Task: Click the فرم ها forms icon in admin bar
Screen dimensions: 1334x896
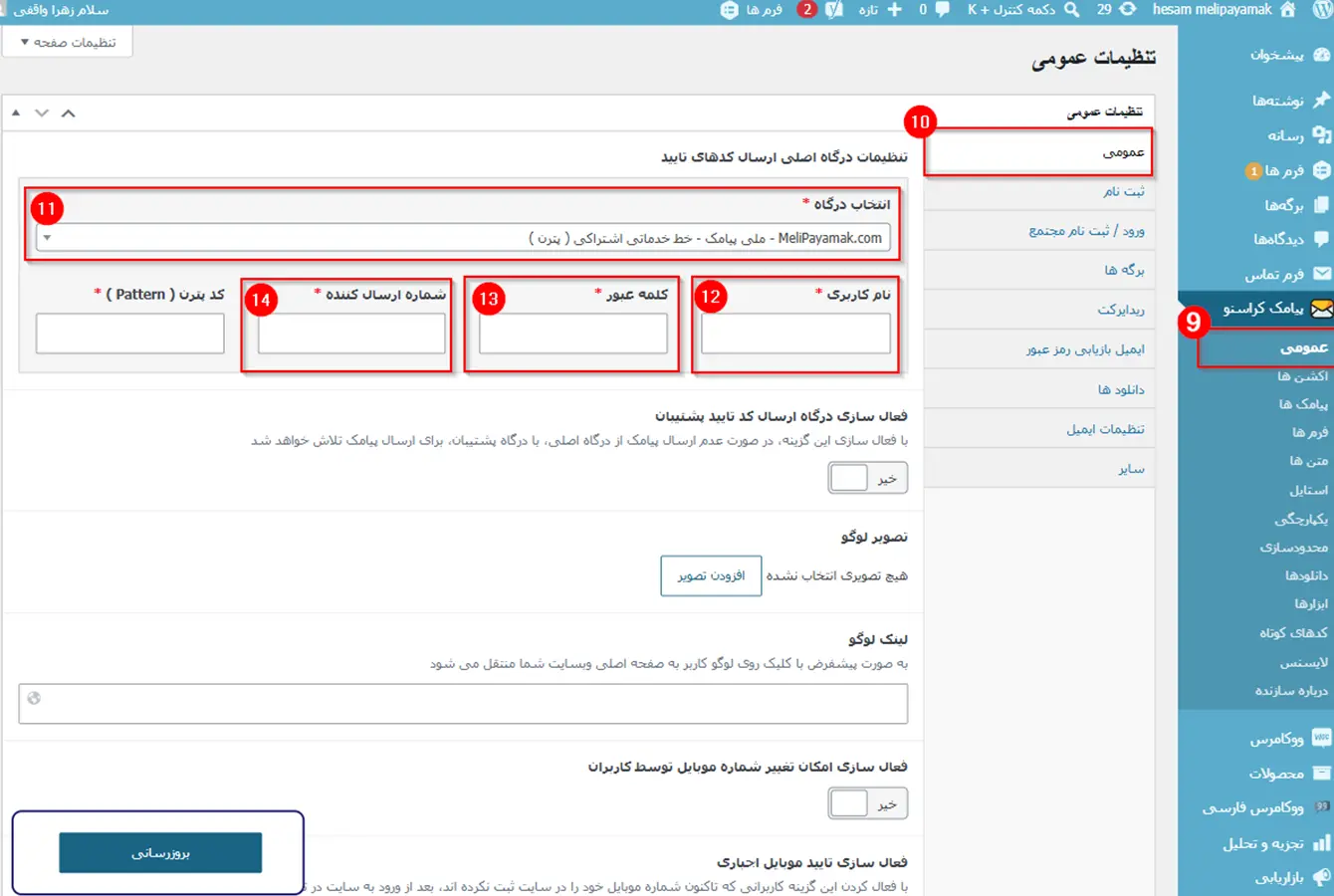Action: click(x=730, y=10)
